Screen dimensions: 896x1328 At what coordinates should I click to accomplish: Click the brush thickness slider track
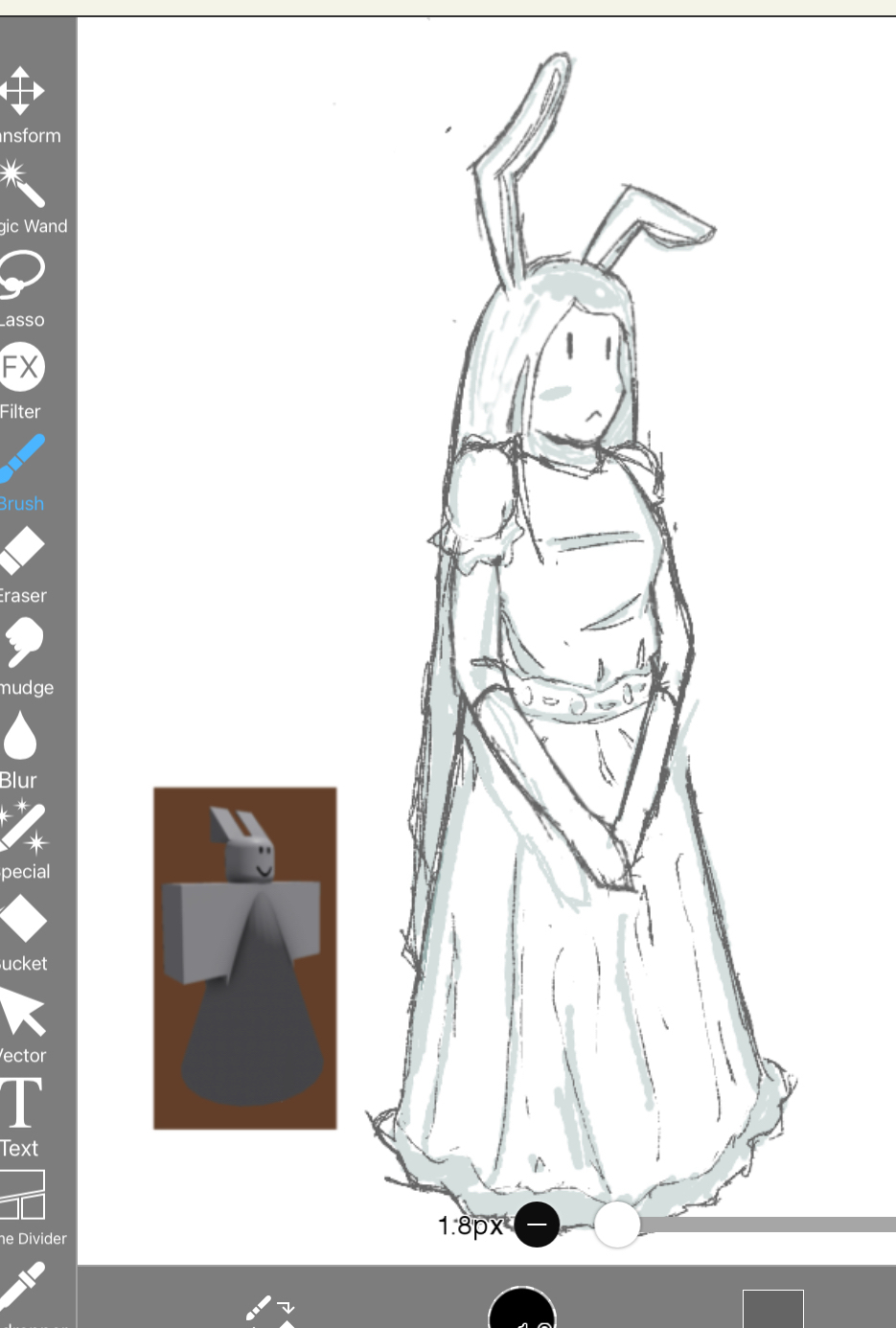point(767,1225)
